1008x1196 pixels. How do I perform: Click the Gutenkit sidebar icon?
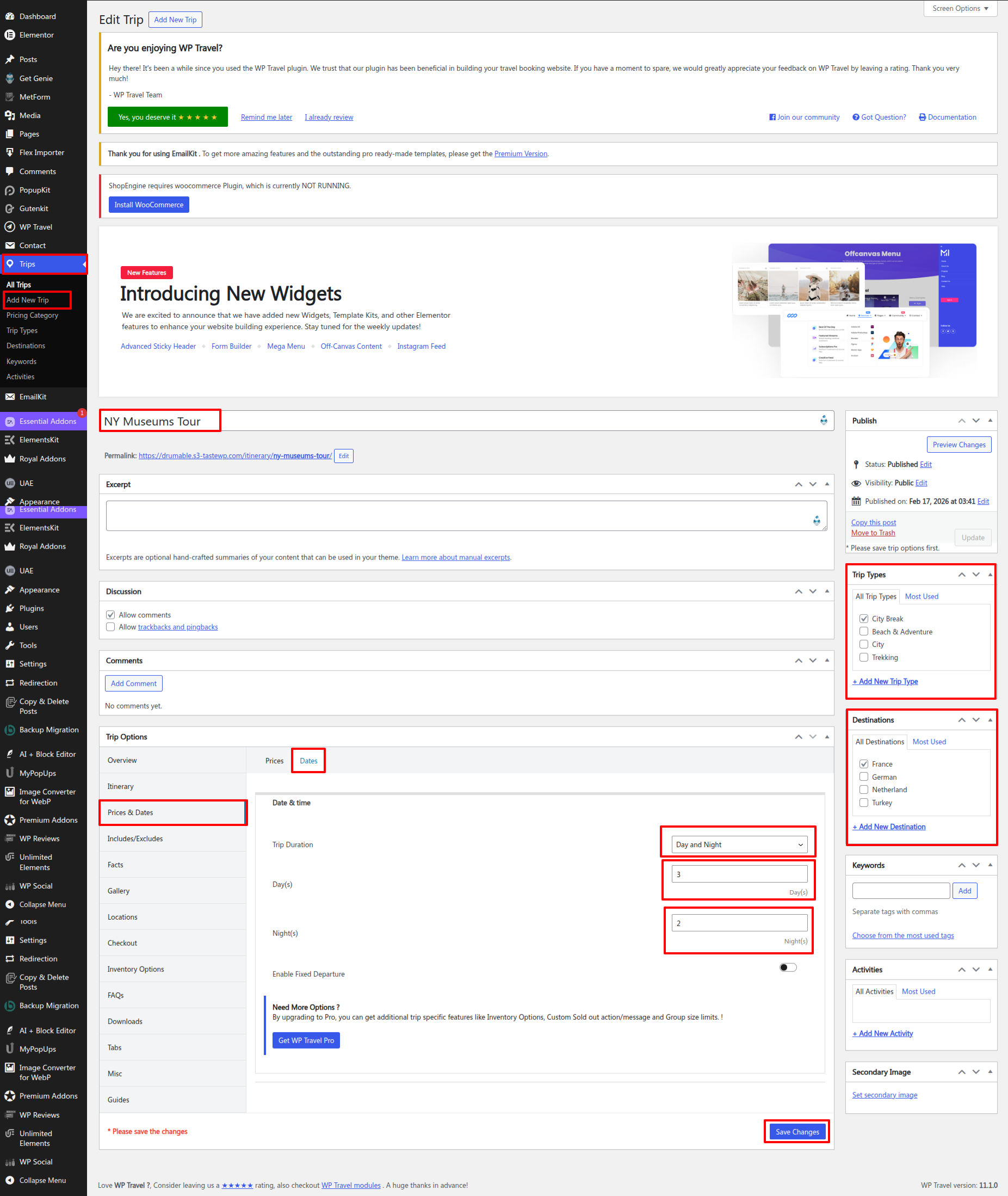click(x=10, y=208)
